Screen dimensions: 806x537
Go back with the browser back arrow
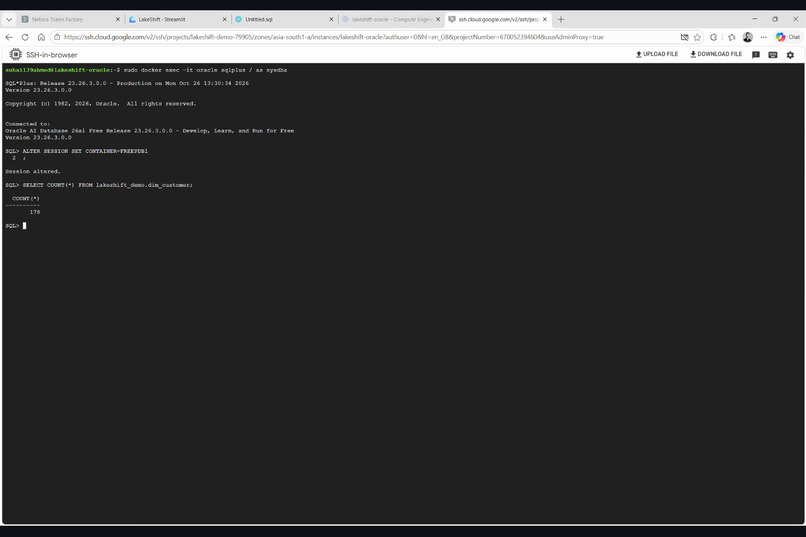coord(9,37)
